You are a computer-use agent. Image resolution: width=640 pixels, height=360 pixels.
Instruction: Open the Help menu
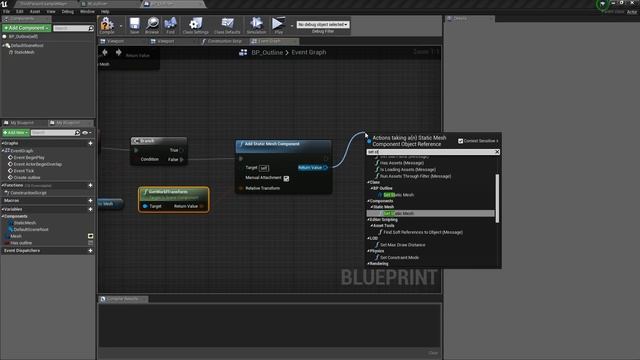coord(105,11)
